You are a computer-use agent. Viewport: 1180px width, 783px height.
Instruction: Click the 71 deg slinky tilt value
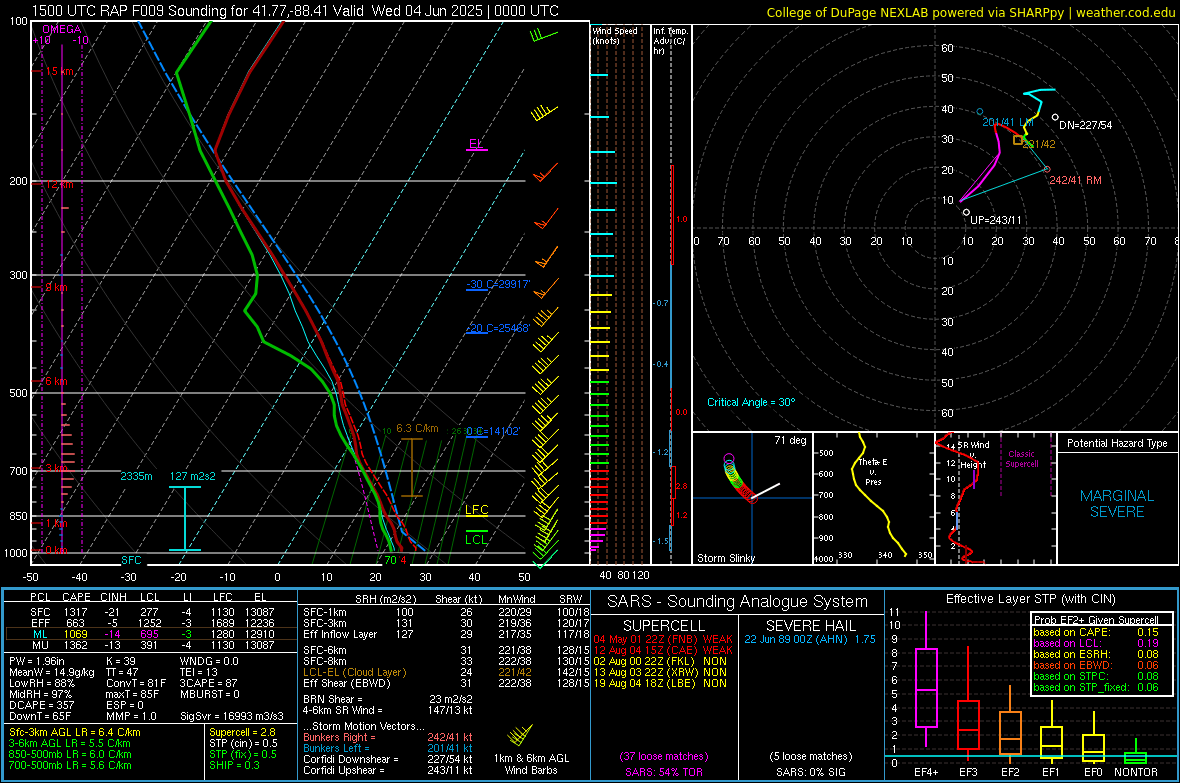click(790, 440)
